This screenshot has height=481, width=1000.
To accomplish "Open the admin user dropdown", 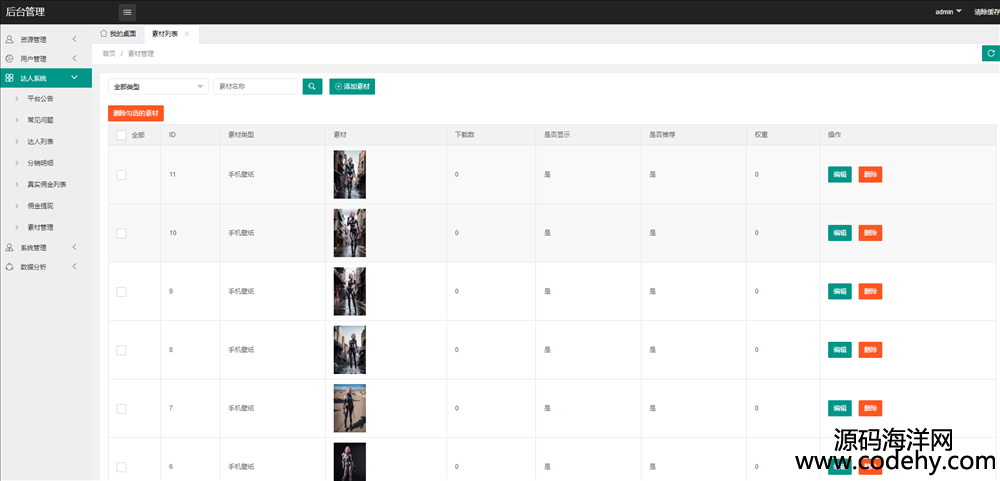I will [x=948, y=12].
